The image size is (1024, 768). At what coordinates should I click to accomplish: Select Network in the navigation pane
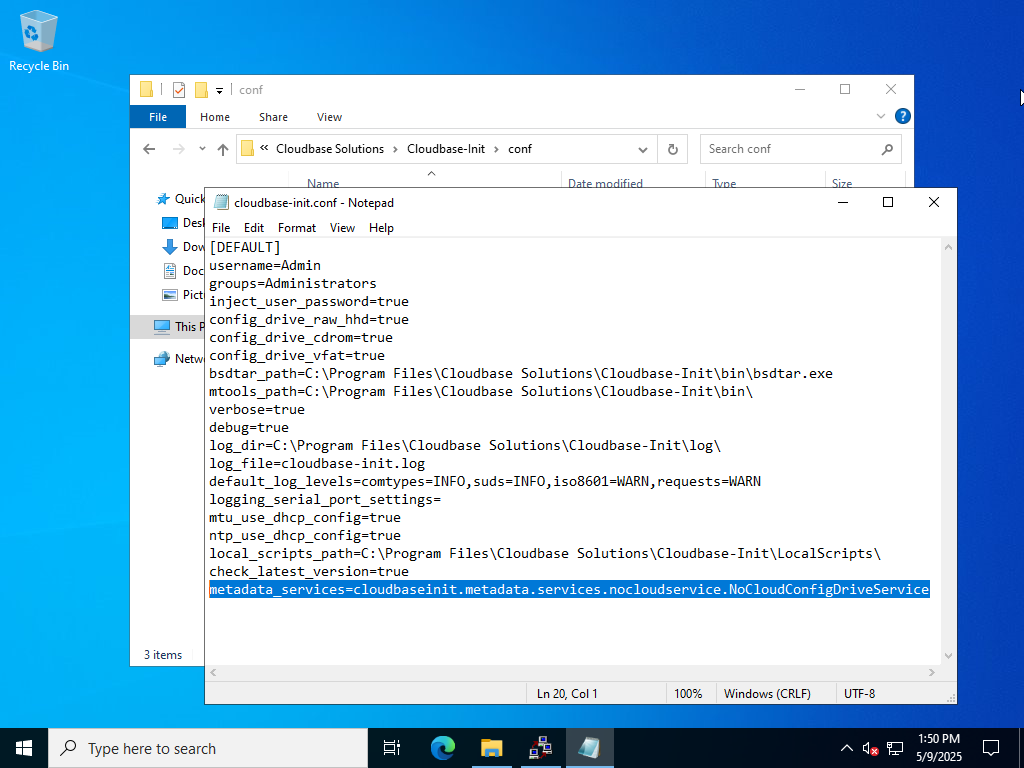pos(178,359)
